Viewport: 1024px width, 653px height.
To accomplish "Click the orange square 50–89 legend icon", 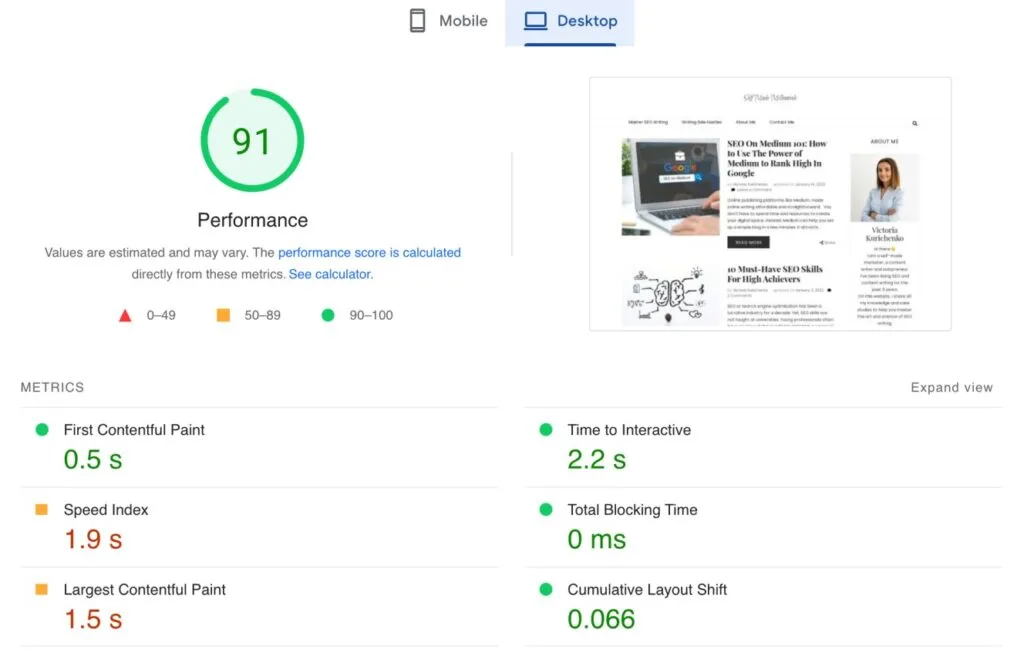I will tap(224, 315).
